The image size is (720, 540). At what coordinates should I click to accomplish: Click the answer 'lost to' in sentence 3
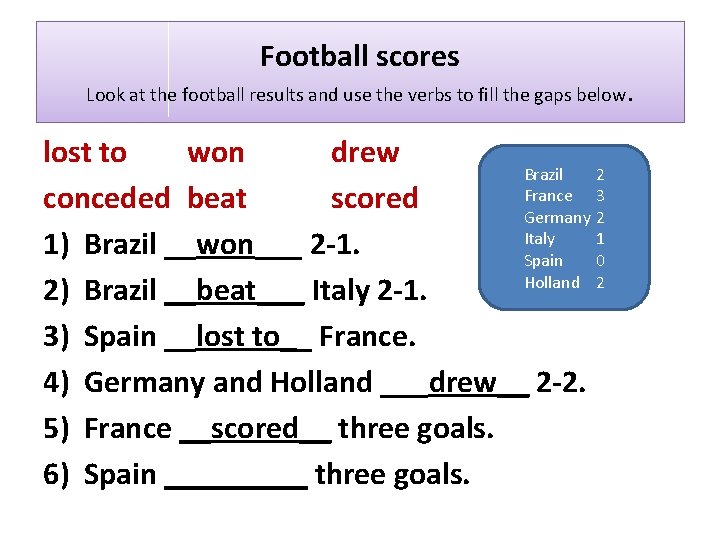point(238,337)
